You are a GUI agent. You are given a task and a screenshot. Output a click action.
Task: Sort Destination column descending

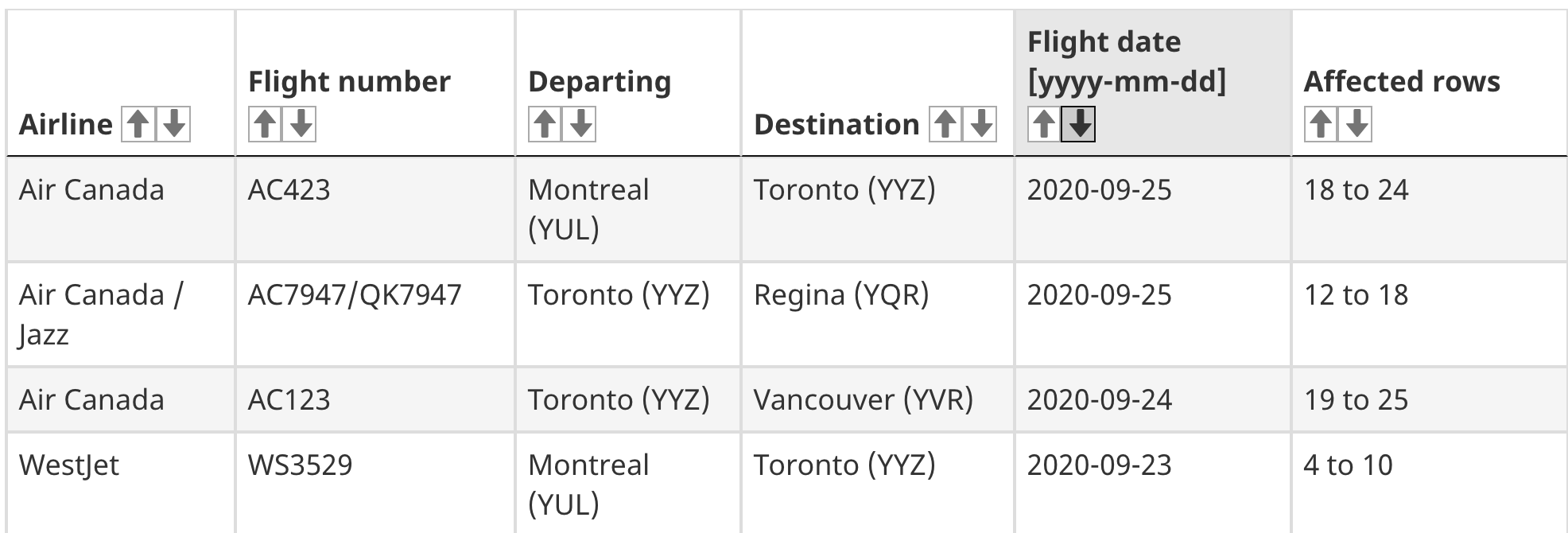980,124
